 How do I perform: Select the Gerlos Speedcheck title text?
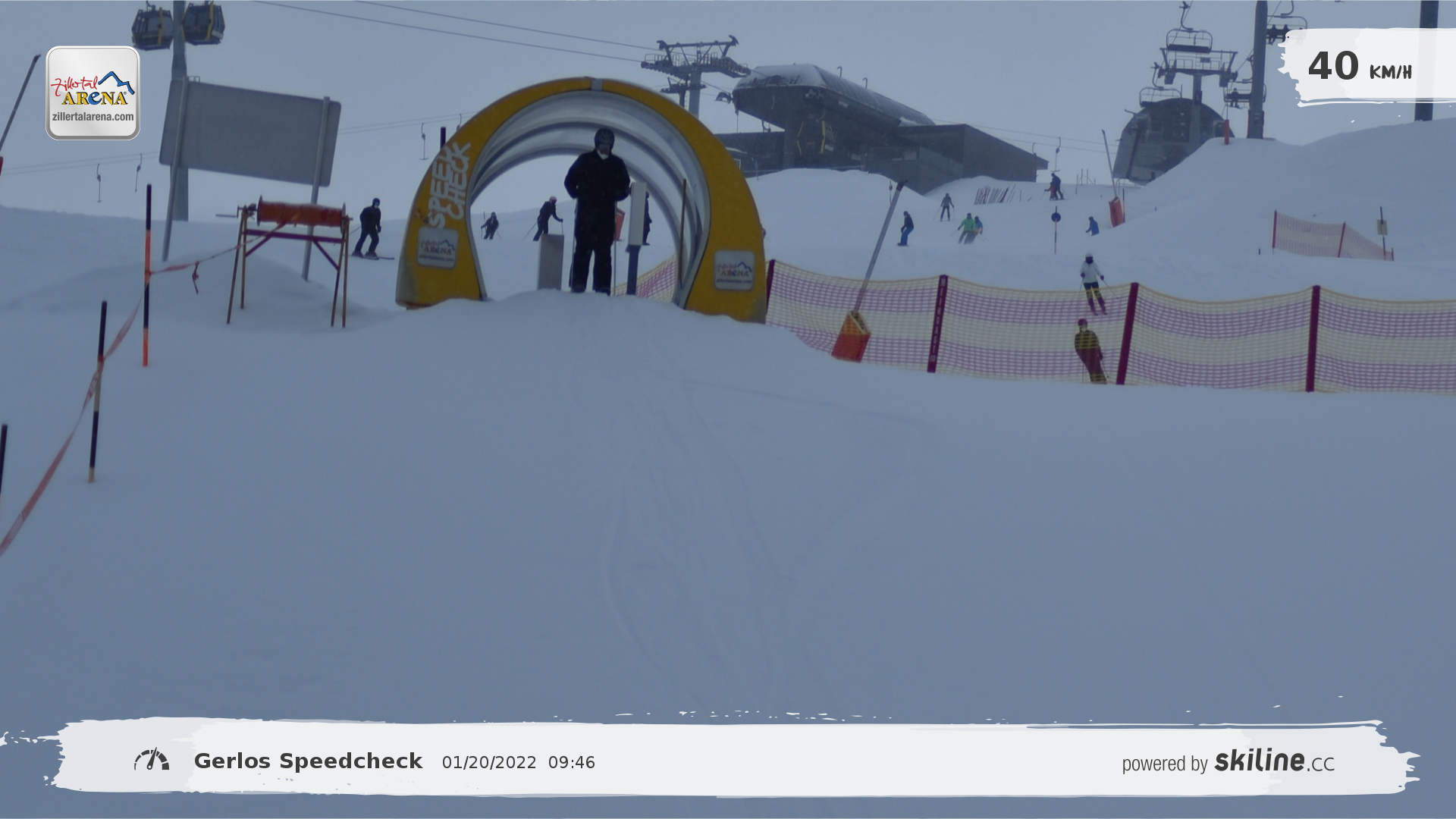point(308,761)
